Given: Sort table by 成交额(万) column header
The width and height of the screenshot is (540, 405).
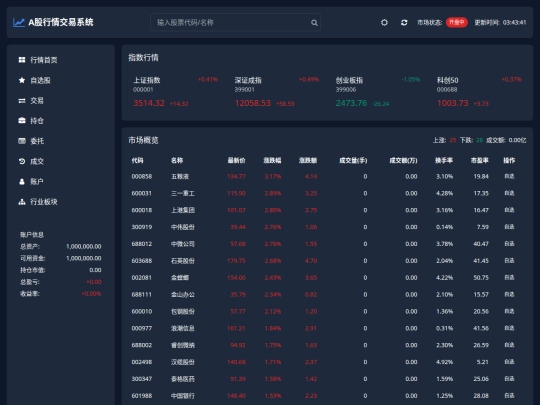Looking at the screenshot, I should pyautogui.click(x=403, y=160).
